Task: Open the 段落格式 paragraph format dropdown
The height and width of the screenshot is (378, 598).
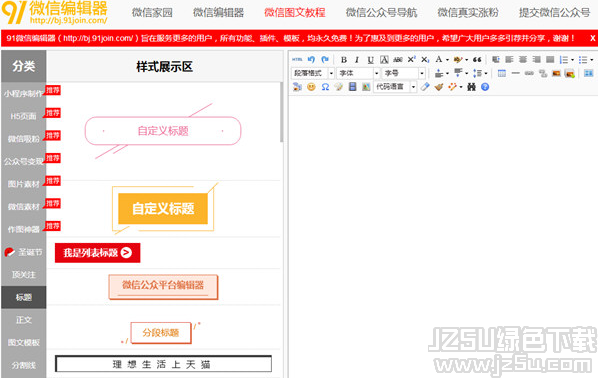Action: 313,73
